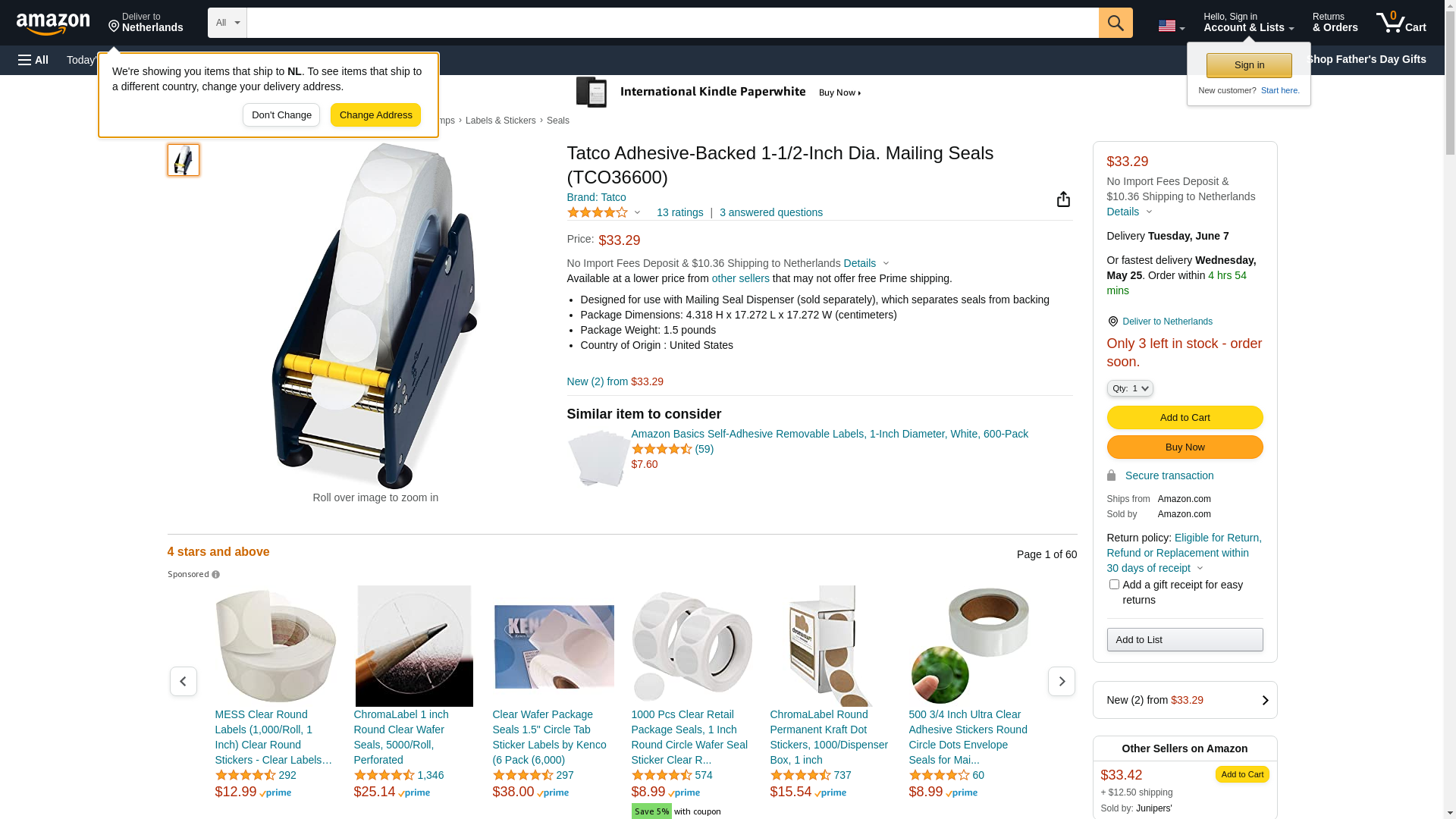Click the share icon near product title
Screen dimensions: 1456x819
[1063, 199]
